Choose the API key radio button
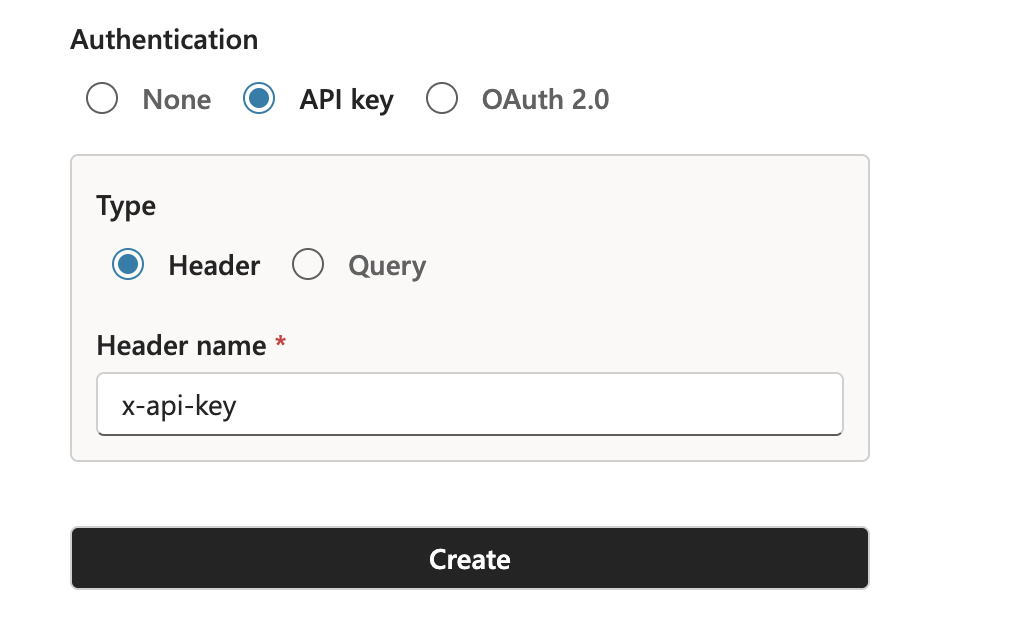Screen dimensions: 1032x642 [259, 99]
